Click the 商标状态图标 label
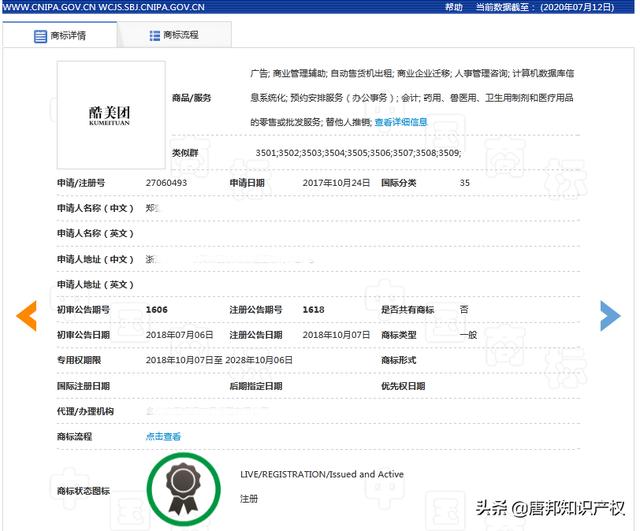 click(83, 491)
